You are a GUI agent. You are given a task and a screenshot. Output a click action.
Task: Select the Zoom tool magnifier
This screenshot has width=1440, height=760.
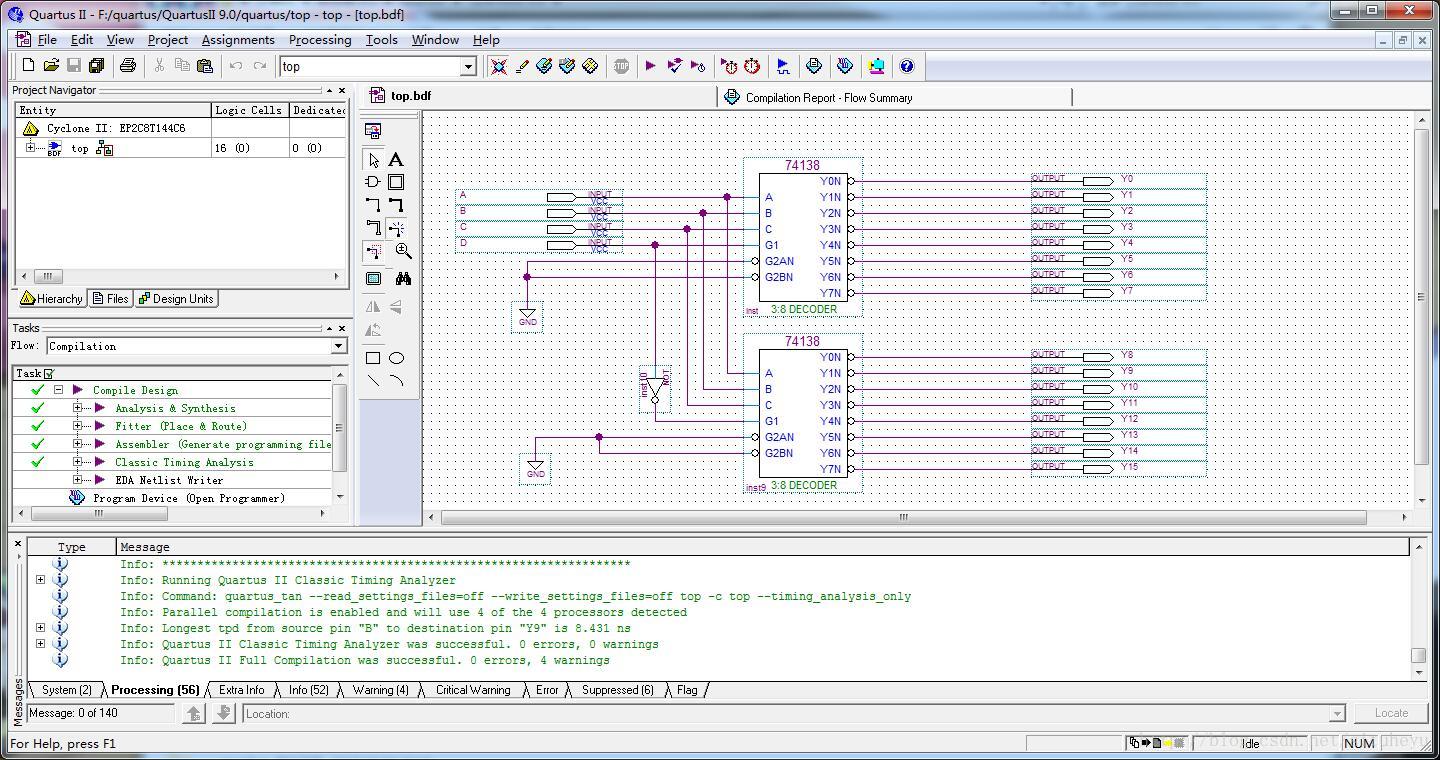[x=403, y=251]
